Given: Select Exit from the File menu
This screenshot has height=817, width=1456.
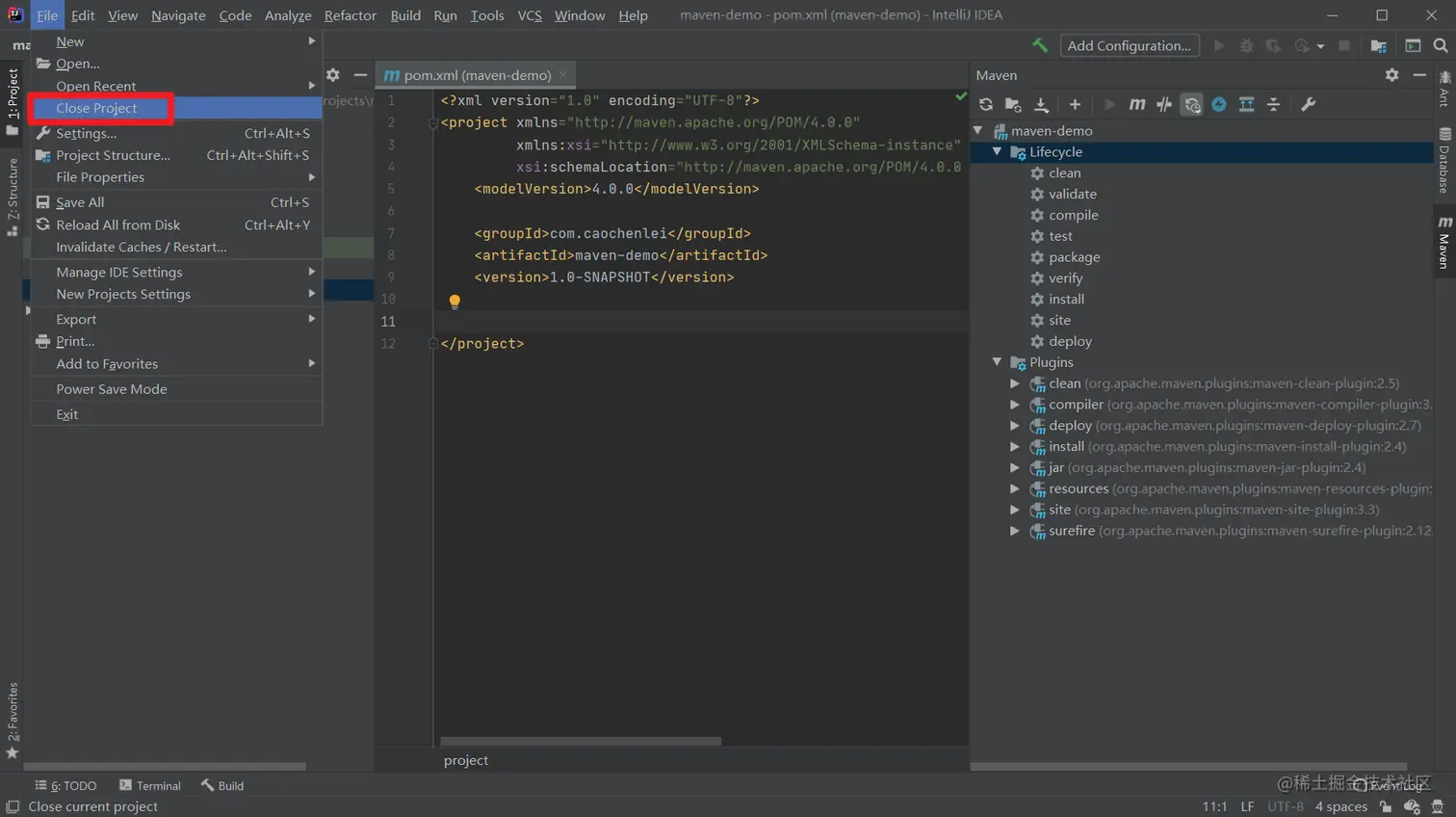Looking at the screenshot, I should coord(176,414).
